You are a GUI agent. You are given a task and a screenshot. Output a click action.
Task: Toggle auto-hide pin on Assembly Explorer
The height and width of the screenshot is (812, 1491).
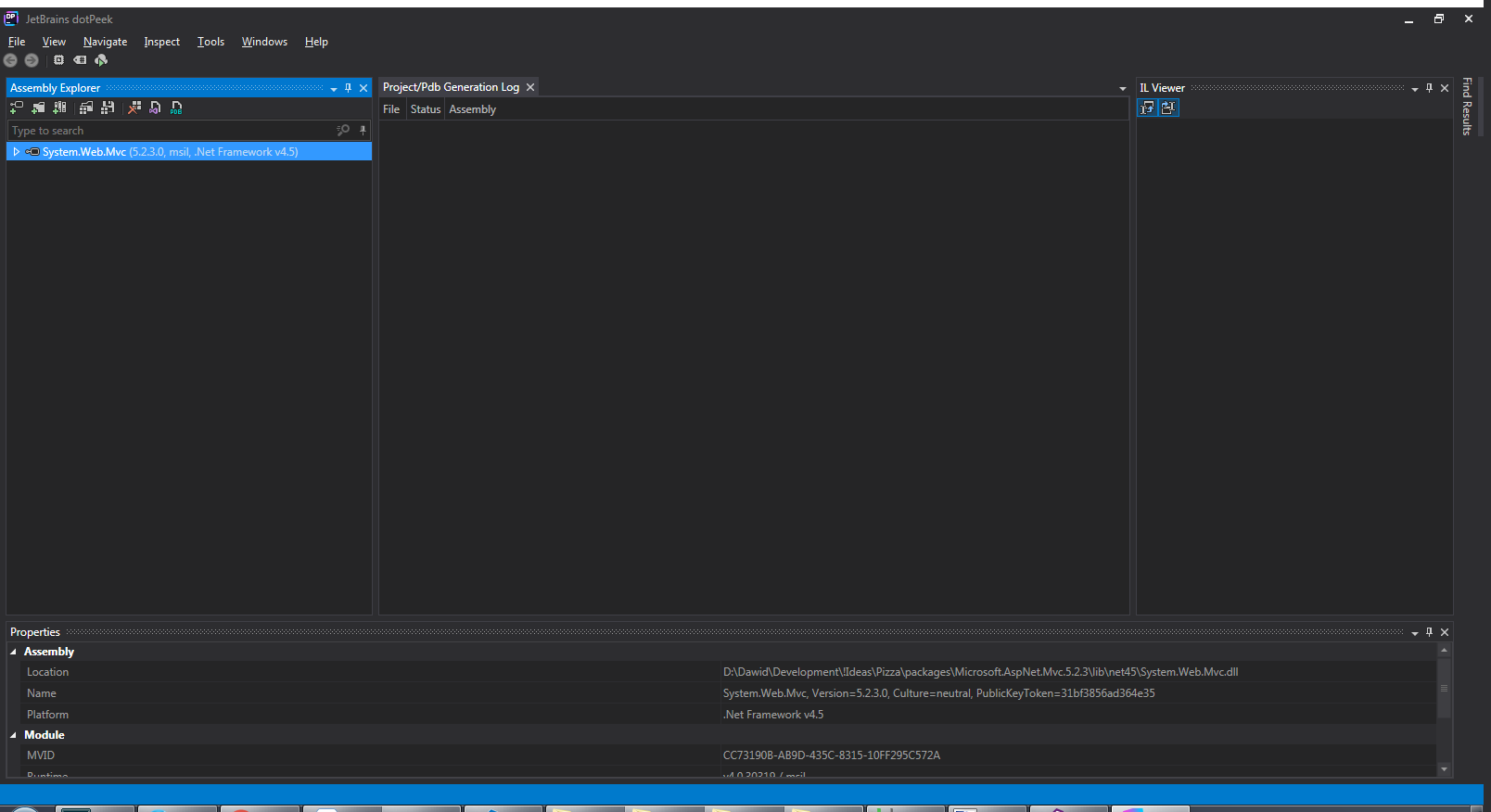(348, 88)
